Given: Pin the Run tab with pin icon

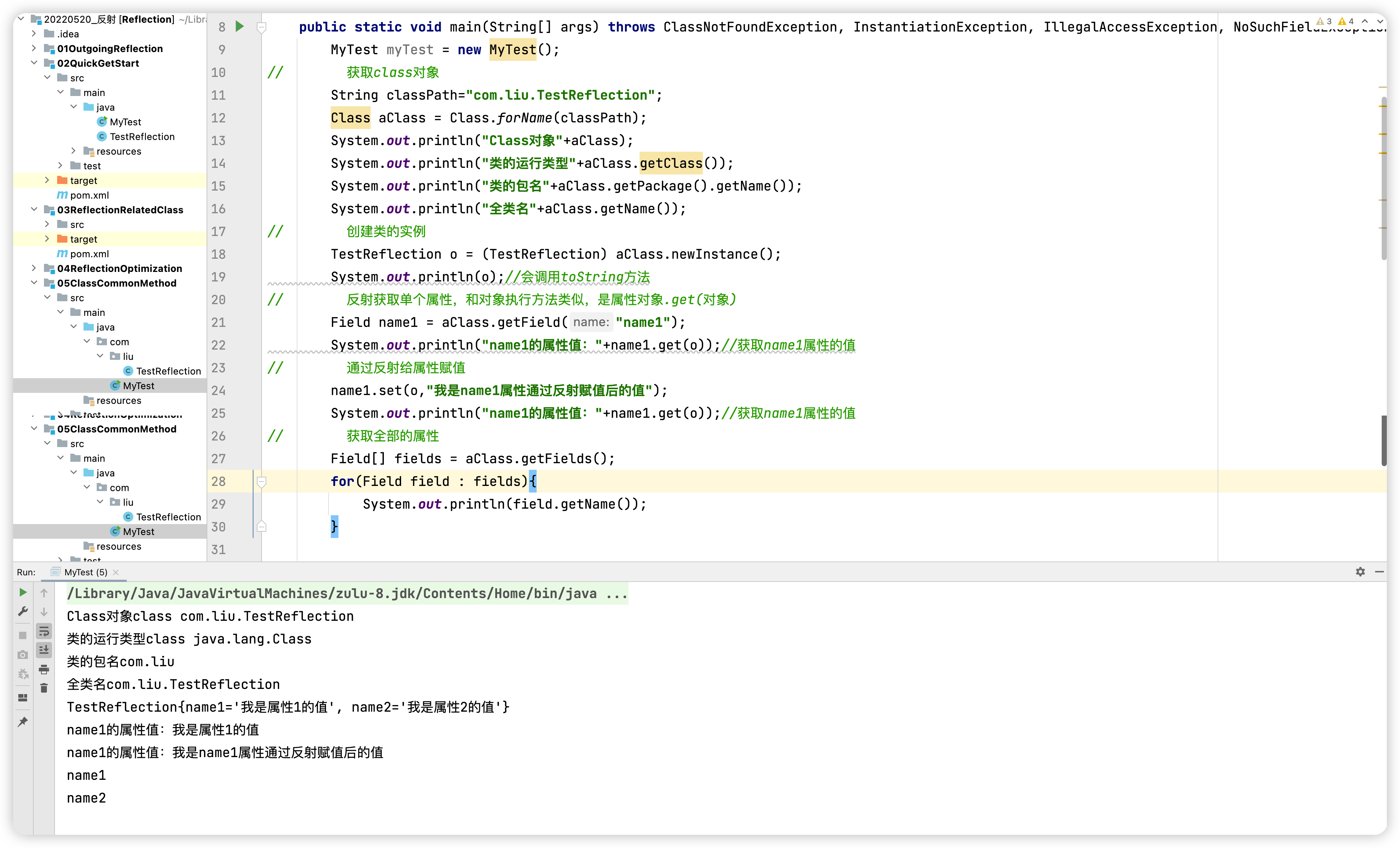Looking at the screenshot, I should click(23, 722).
